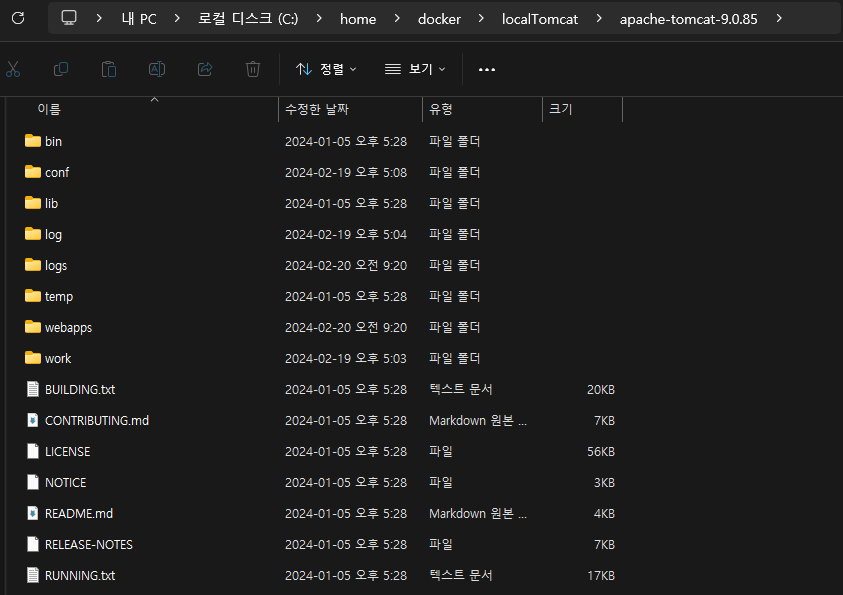843x595 pixels.
Task: Click apache-tomcat-9.0.85 breadcrumb segment
Action: coord(688,19)
